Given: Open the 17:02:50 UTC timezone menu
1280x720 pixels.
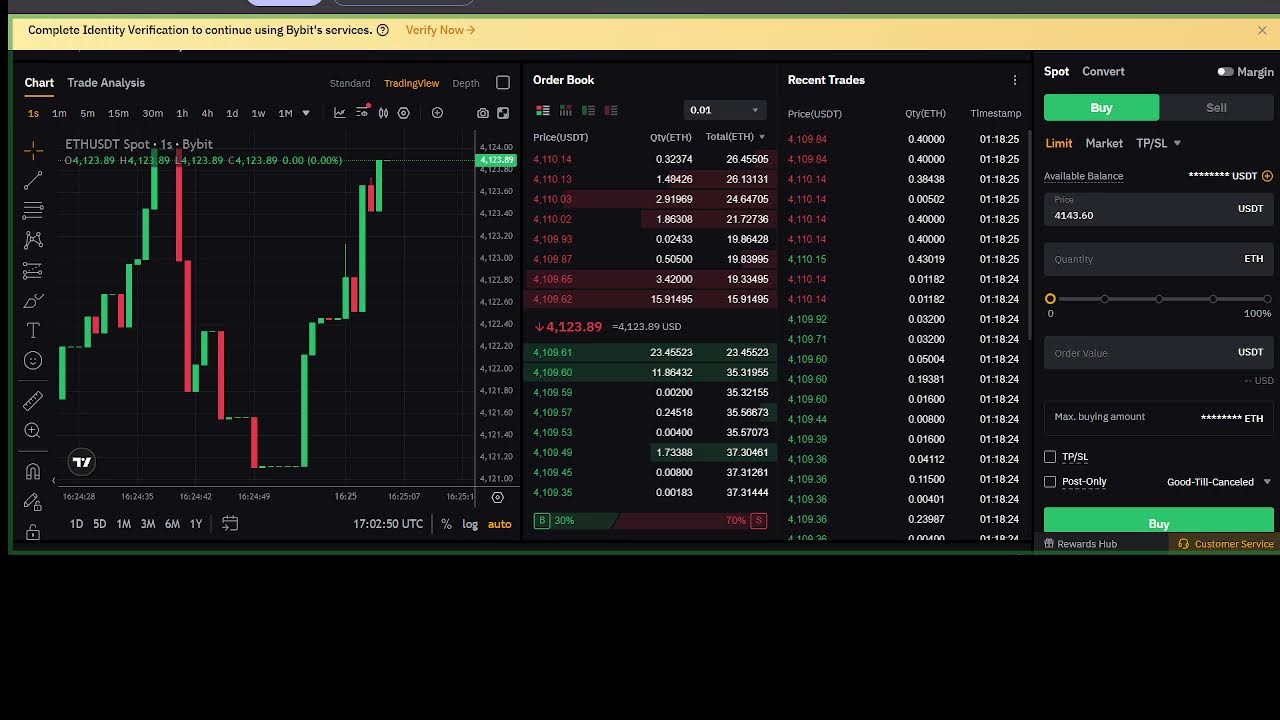Looking at the screenshot, I should pos(388,524).
